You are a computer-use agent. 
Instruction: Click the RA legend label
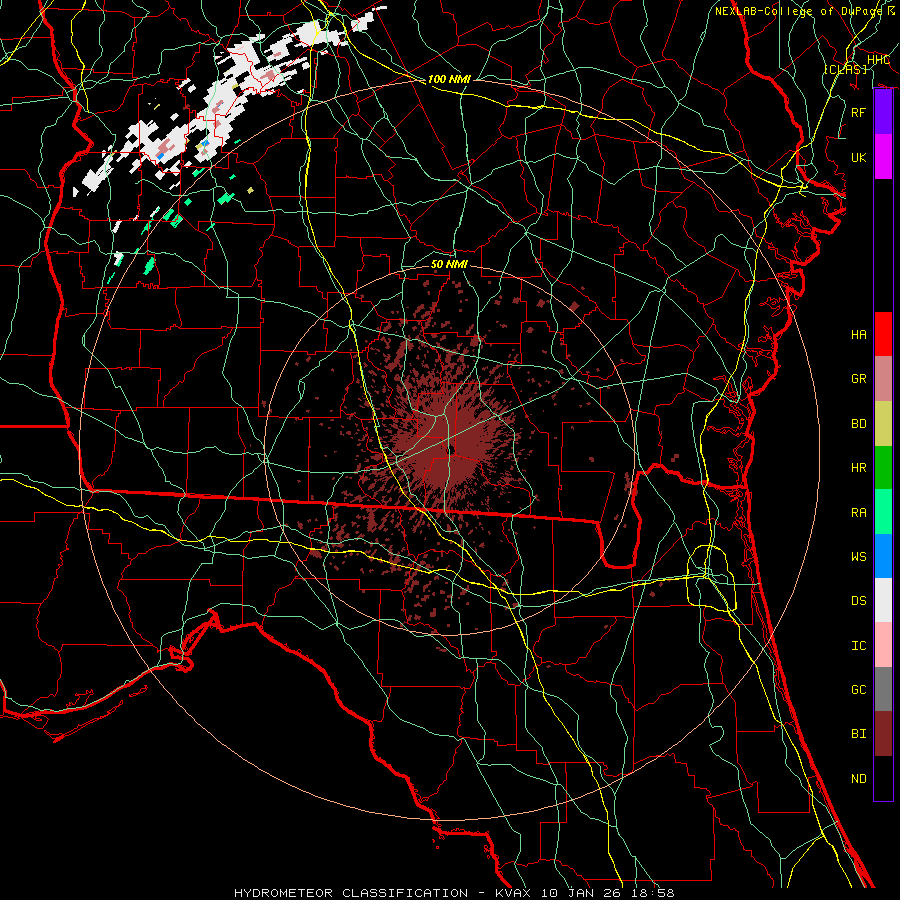pos(858,513)
